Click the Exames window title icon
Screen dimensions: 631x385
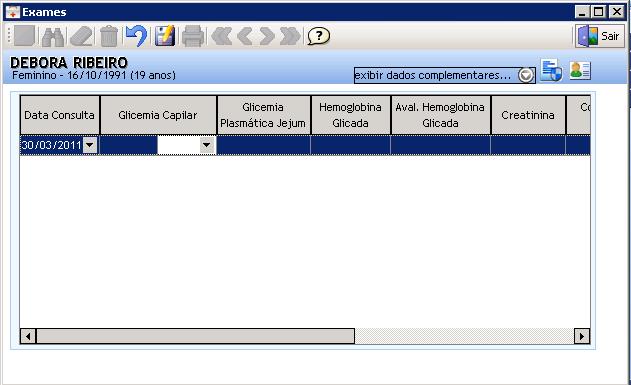point(13,12)
